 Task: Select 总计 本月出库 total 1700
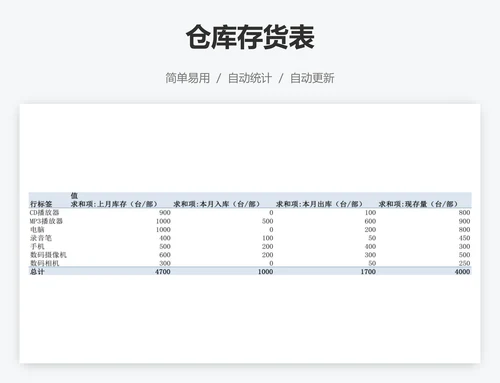coord(368,272)
